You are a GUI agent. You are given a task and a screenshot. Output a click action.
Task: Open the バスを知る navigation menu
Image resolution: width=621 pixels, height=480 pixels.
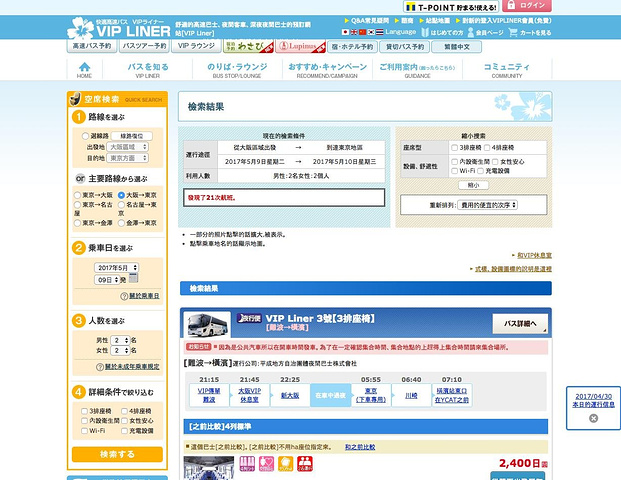148,70
